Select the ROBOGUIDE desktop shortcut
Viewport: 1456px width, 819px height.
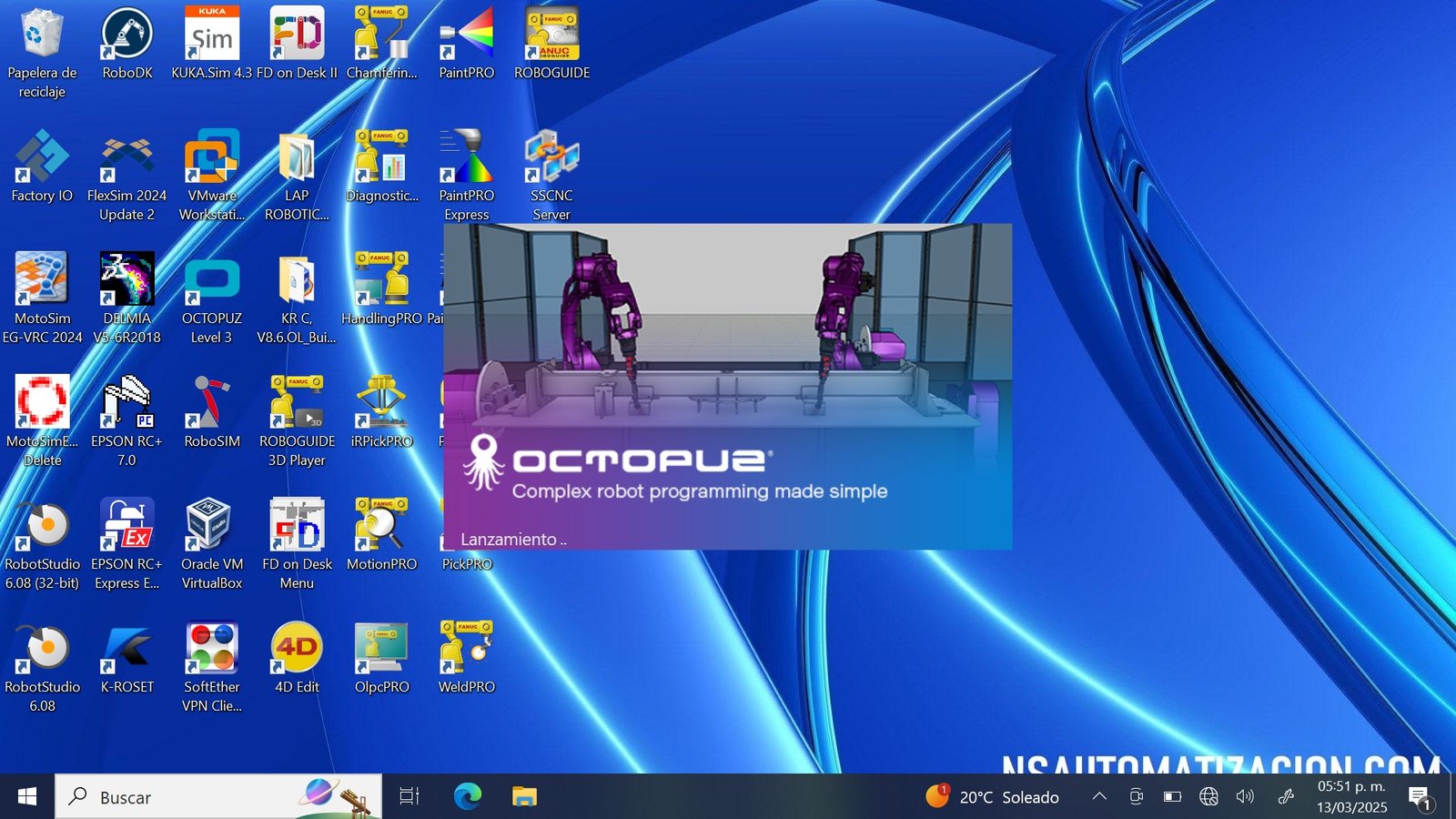552,44
